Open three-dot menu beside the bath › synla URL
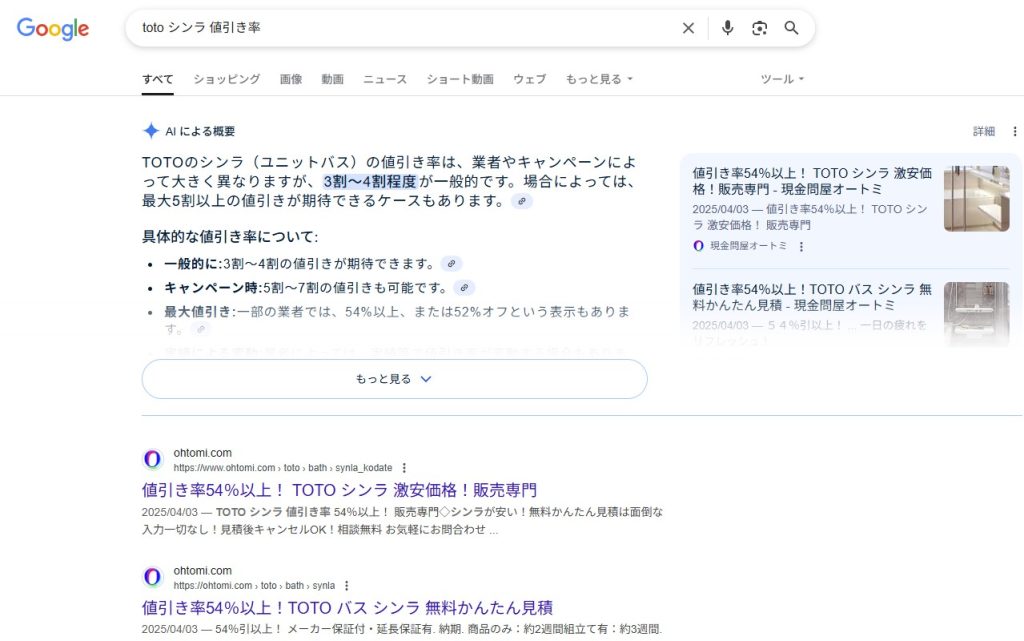Viewport: 1024px width, 641px height. pyautogui.click(x=347, y=586)
